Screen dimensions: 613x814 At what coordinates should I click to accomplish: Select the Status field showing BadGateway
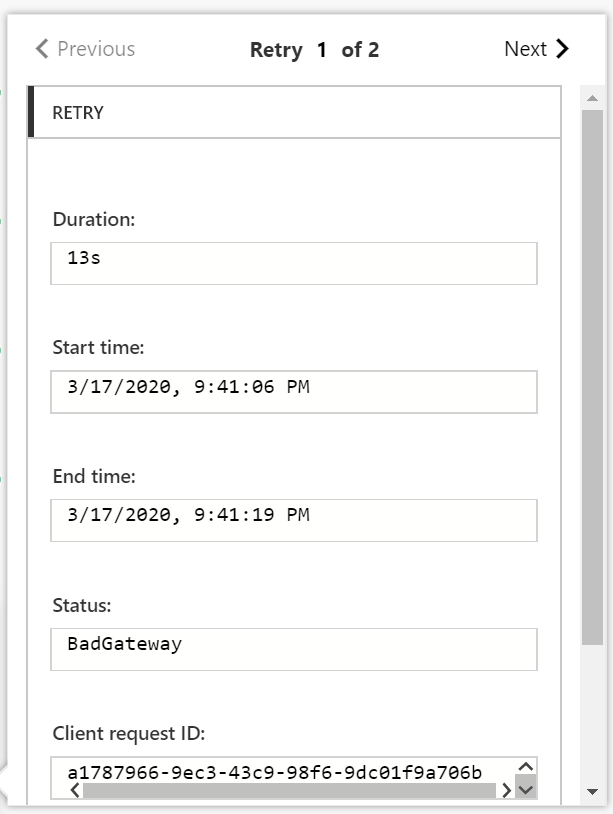pos(293,648)
